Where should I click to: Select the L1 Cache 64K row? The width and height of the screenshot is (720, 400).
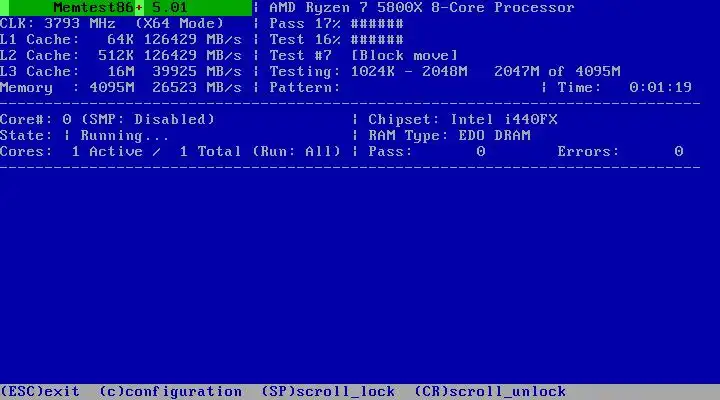coord(121,39)
